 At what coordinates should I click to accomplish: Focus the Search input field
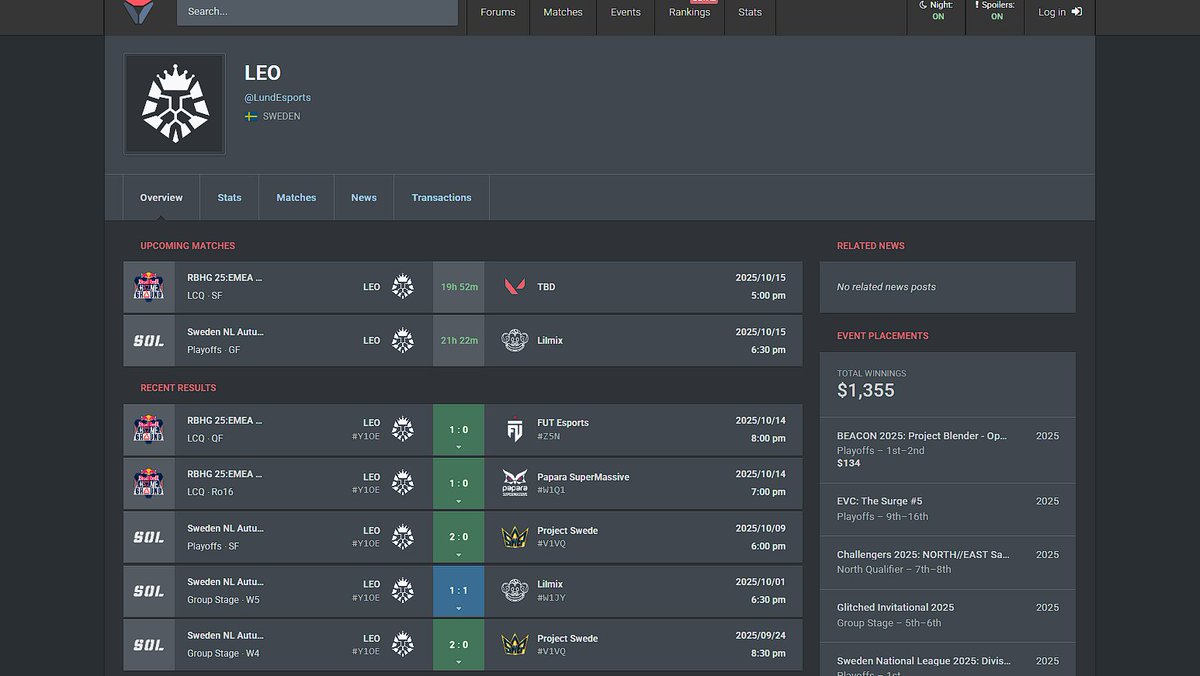pos(317,12)
